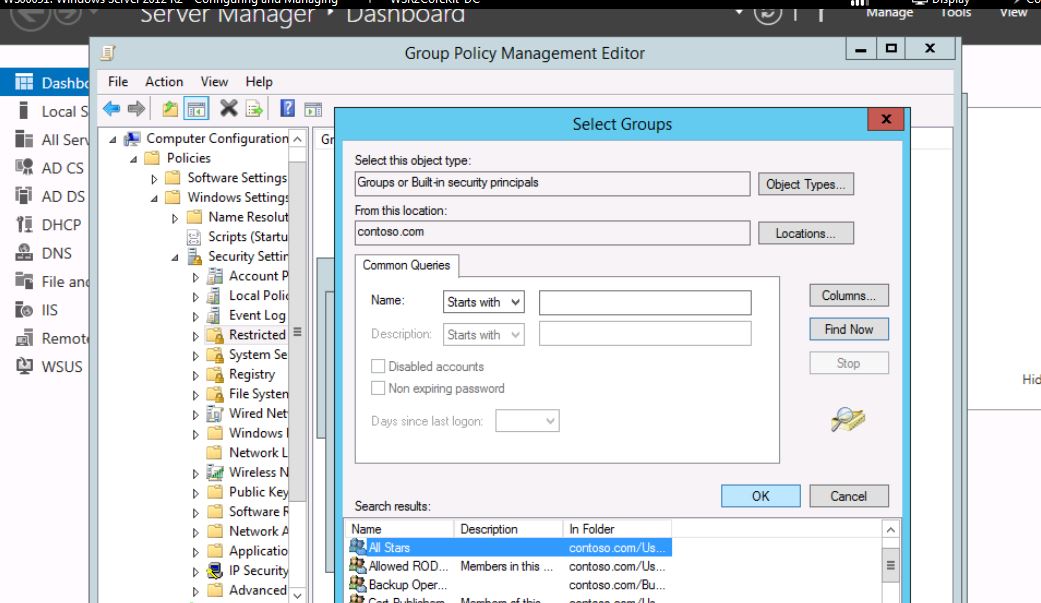The image size is (1041, 603).
Task: Click the Server Manager notifications flag icon
Action: (821, 13)
